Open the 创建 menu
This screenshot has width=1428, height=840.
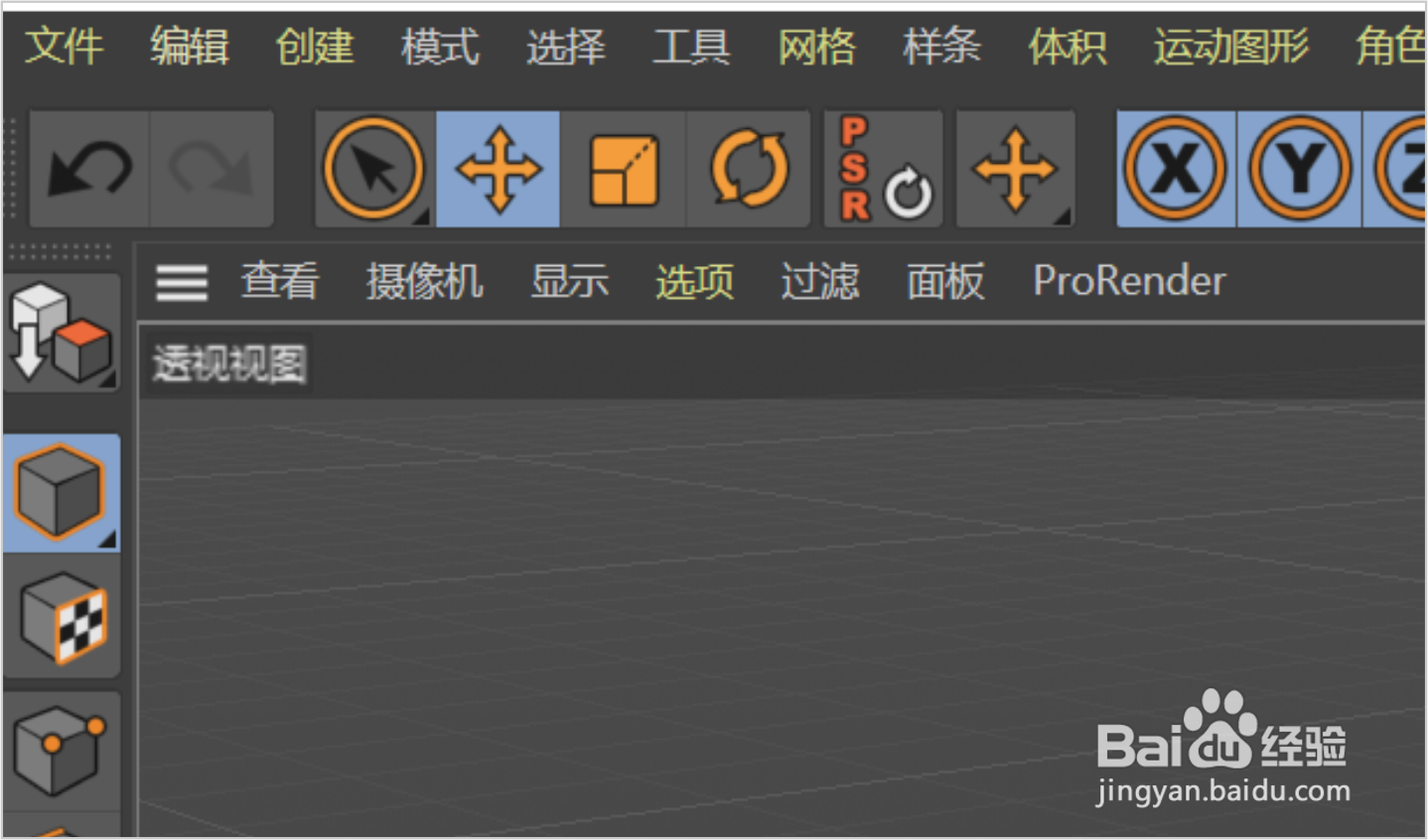coord(315,46)
